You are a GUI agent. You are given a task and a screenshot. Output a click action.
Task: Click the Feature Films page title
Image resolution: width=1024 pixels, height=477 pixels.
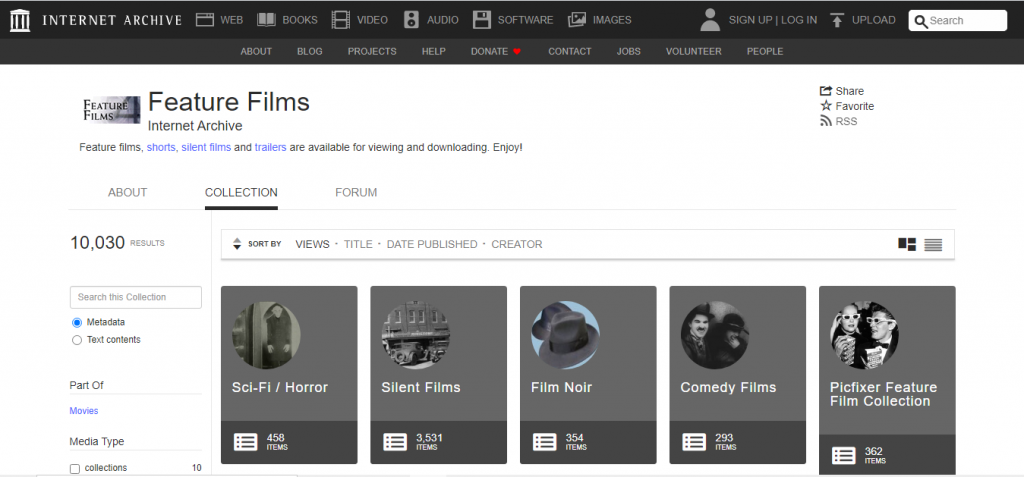pos(229,102)
